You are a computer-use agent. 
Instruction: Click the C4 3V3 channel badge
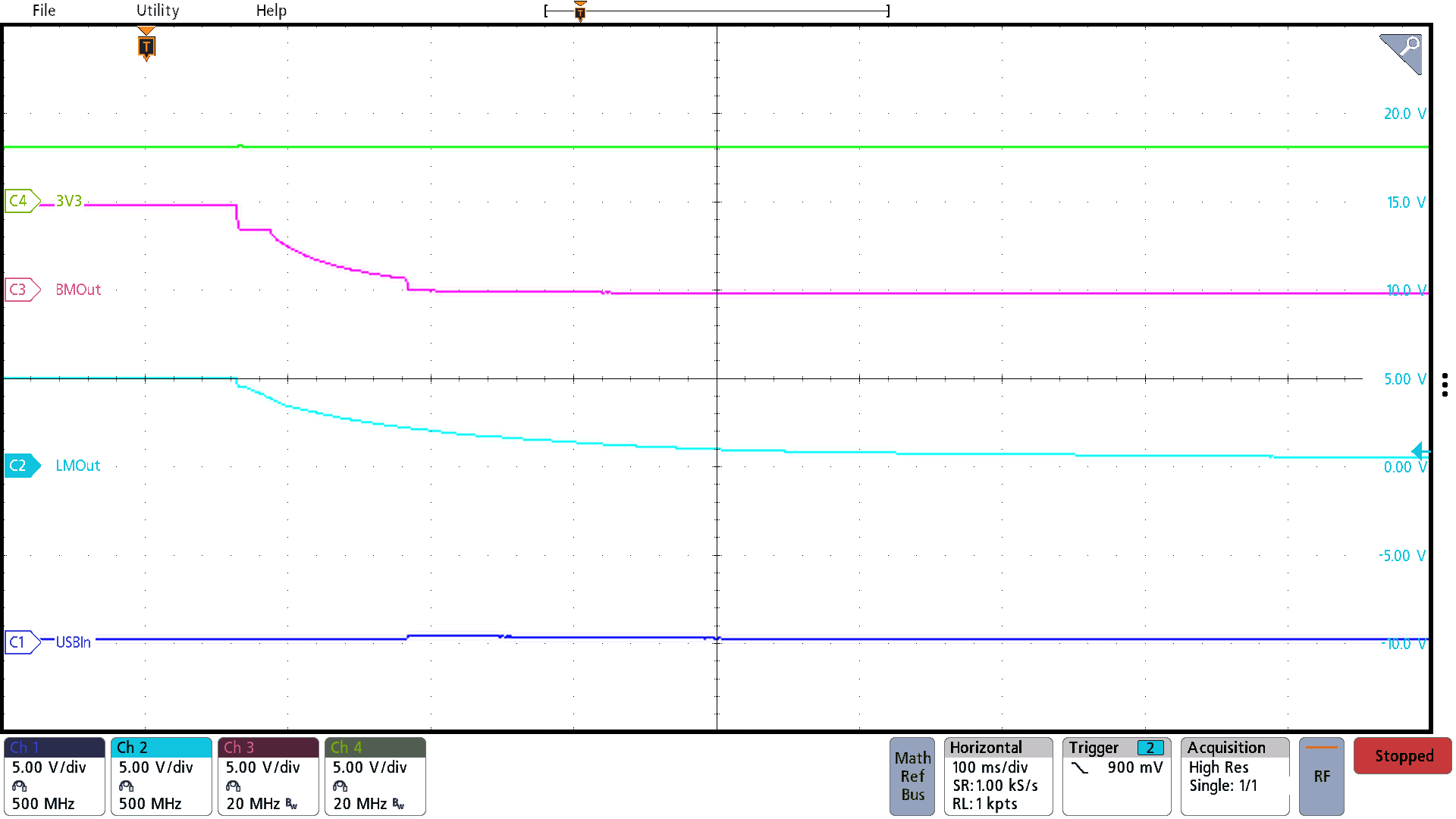click(x=20, y=201)
